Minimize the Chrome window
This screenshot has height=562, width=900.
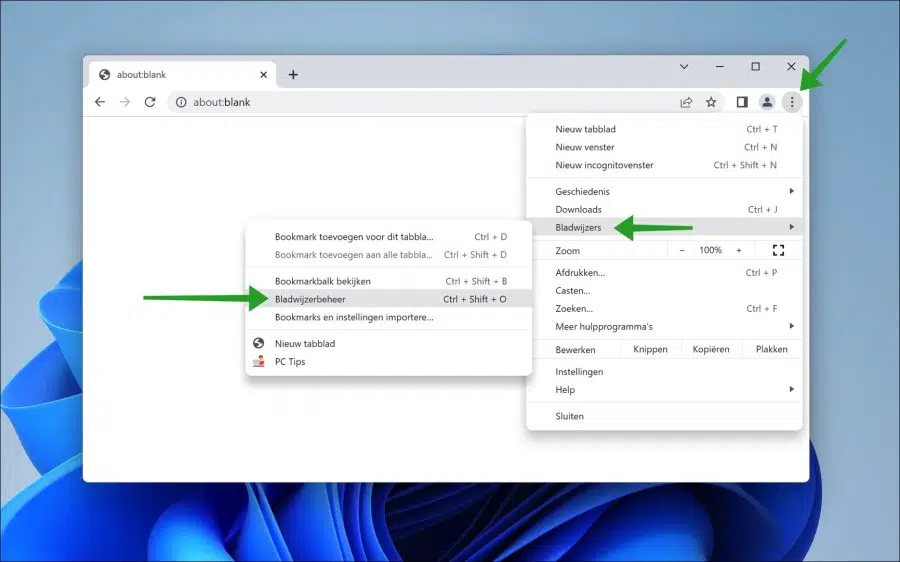[x=719, y=67]
